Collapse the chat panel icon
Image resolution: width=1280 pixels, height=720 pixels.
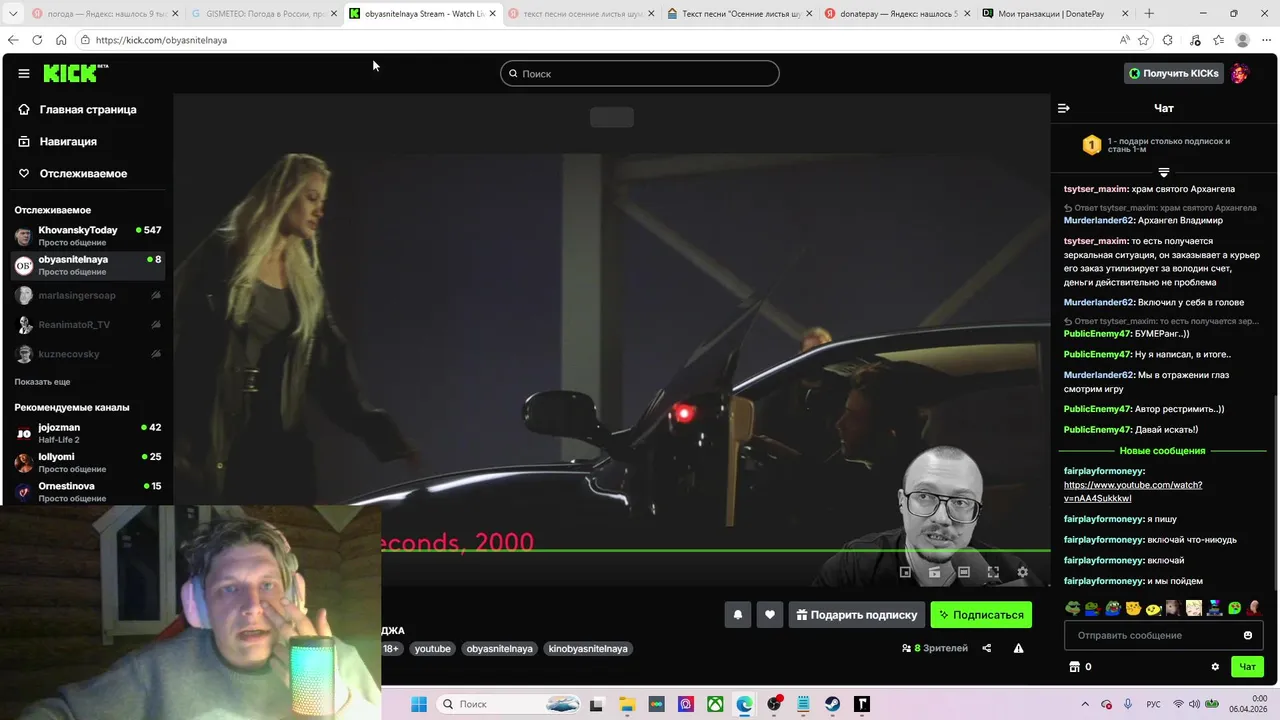[x=1064, y=108]
